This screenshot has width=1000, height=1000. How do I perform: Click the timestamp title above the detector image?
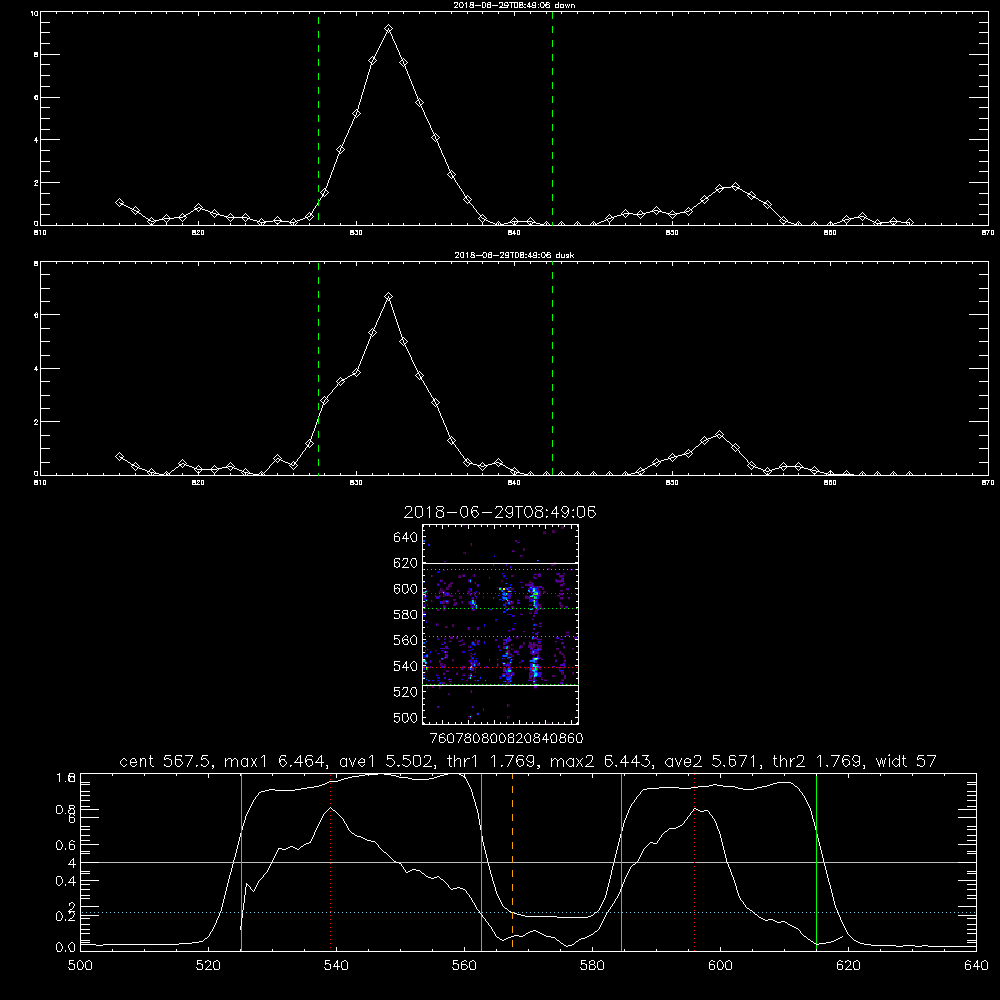tap(500, 513)
